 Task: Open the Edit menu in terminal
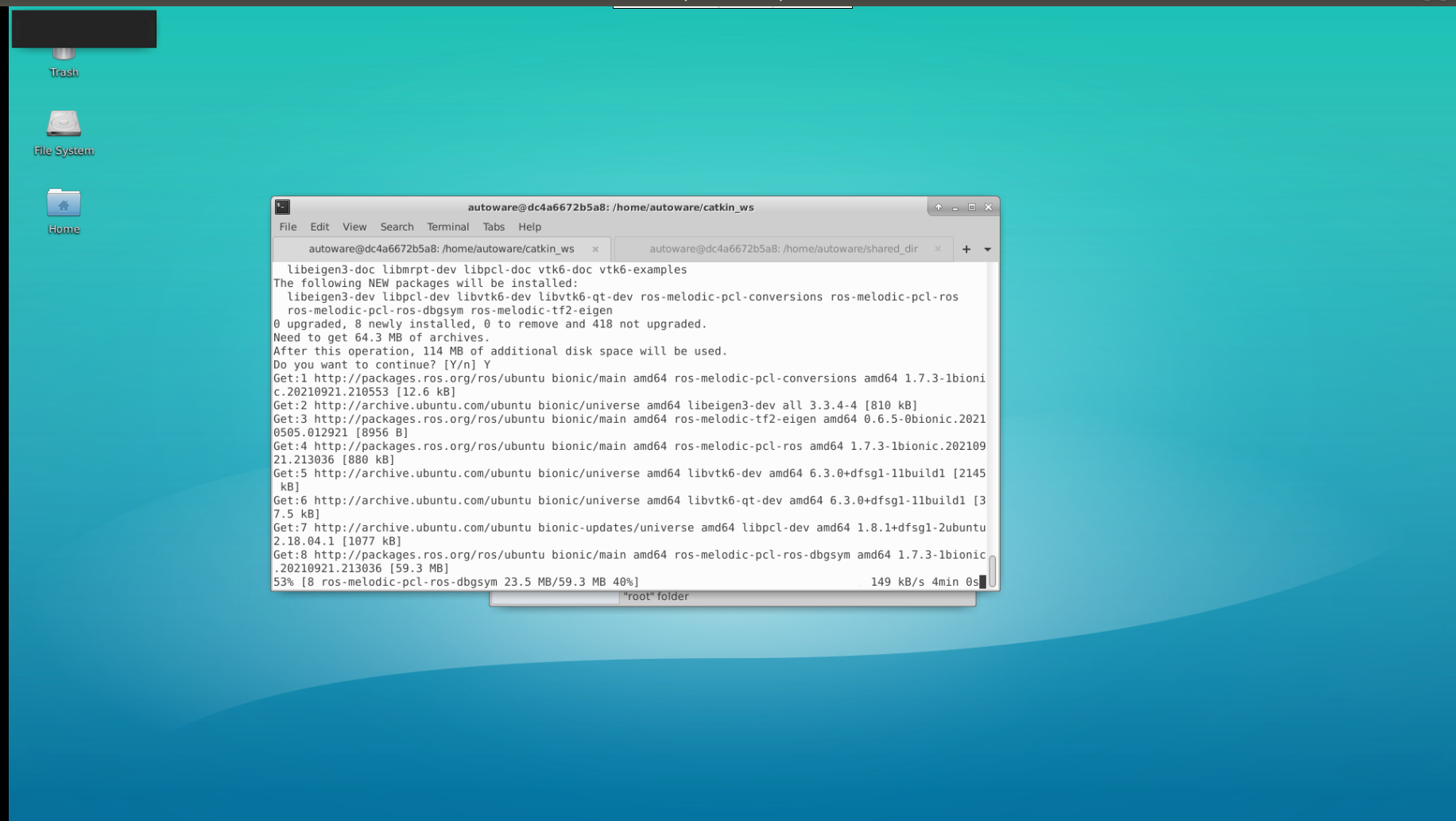(319, 227)
